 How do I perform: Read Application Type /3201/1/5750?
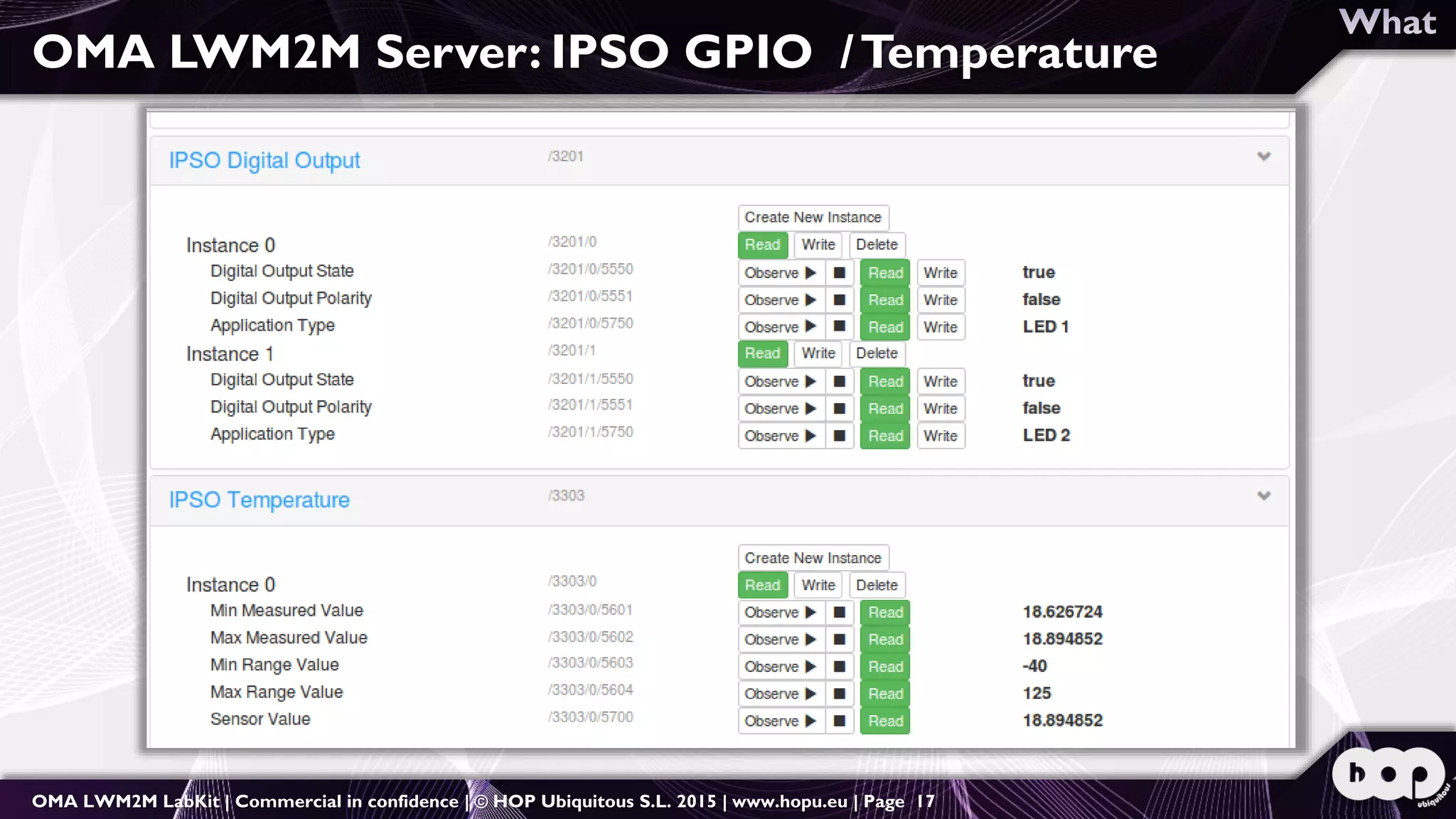[x=885, y=436]
